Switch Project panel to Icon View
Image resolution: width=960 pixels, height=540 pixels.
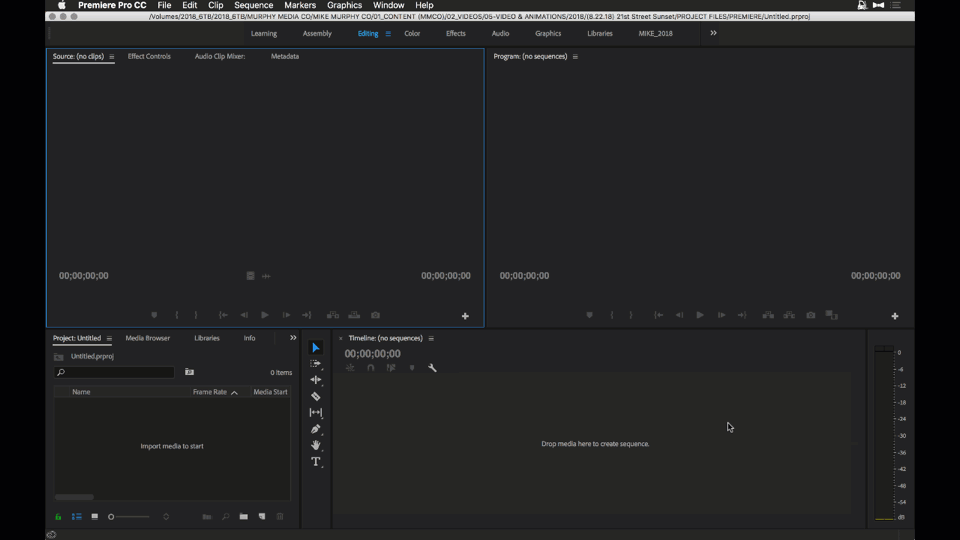point(94,517)
